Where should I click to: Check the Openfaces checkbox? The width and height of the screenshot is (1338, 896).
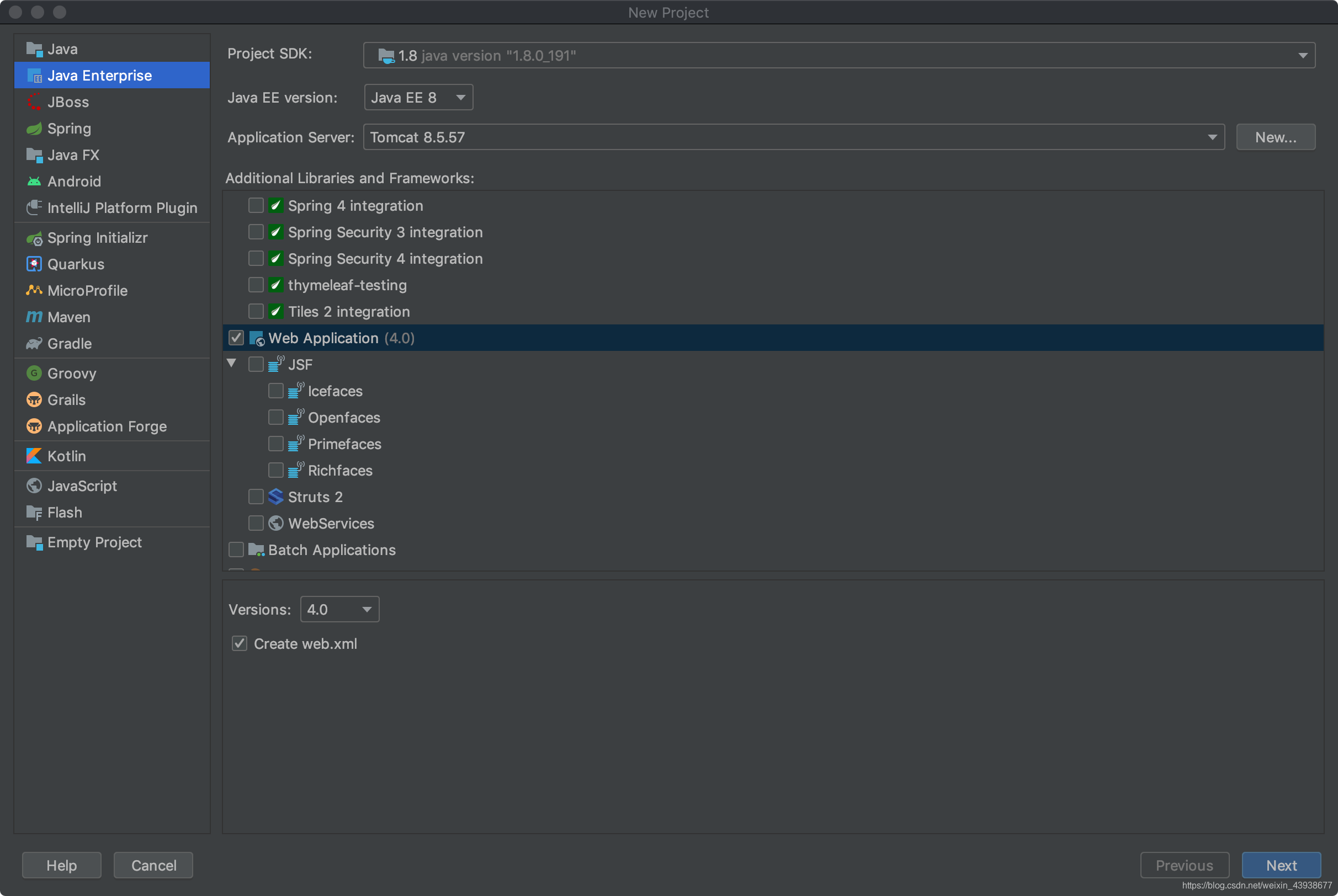point(276,418)
